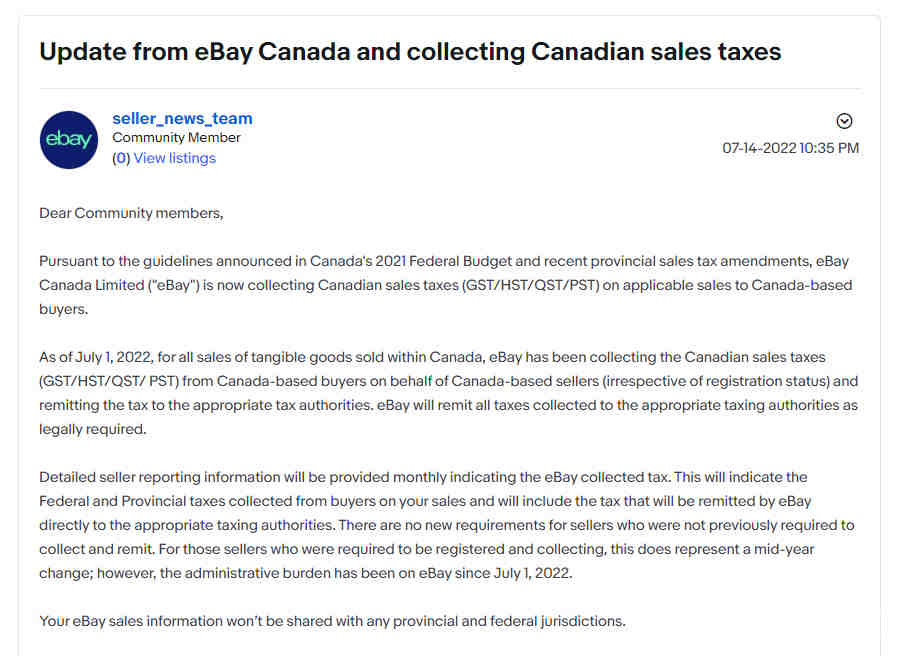908x656 pixels.
Task: Click the eBay logo avatar
Action: [x=69, y=140]
